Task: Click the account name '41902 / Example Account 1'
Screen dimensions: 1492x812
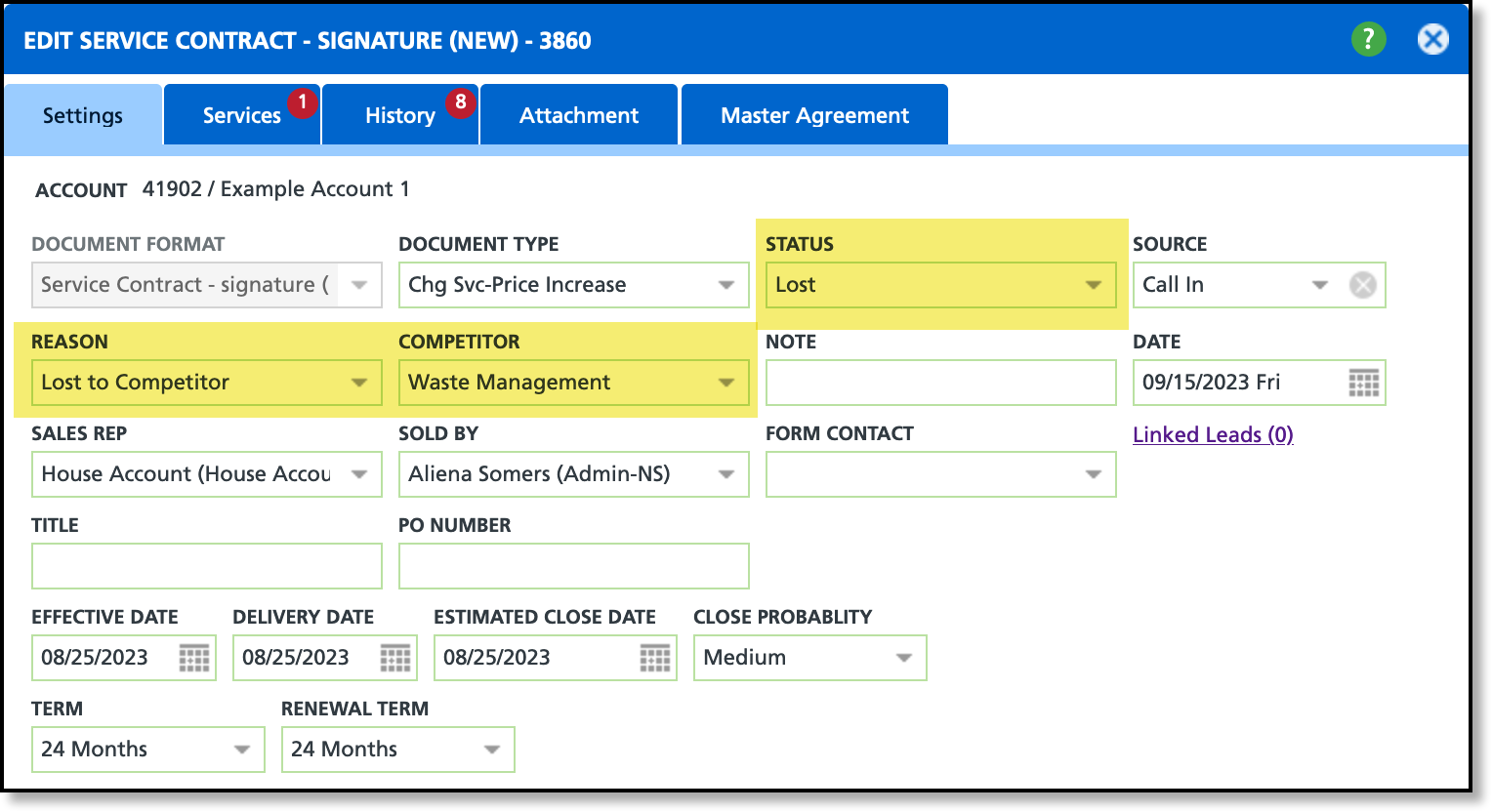Action: [x=276, y=188]
